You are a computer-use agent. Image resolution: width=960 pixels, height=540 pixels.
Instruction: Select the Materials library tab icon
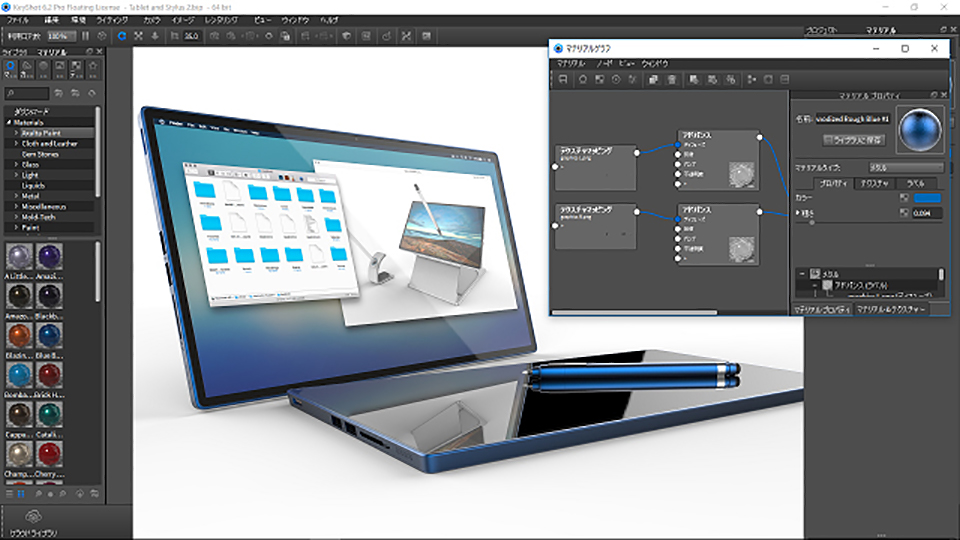[12, 69]
